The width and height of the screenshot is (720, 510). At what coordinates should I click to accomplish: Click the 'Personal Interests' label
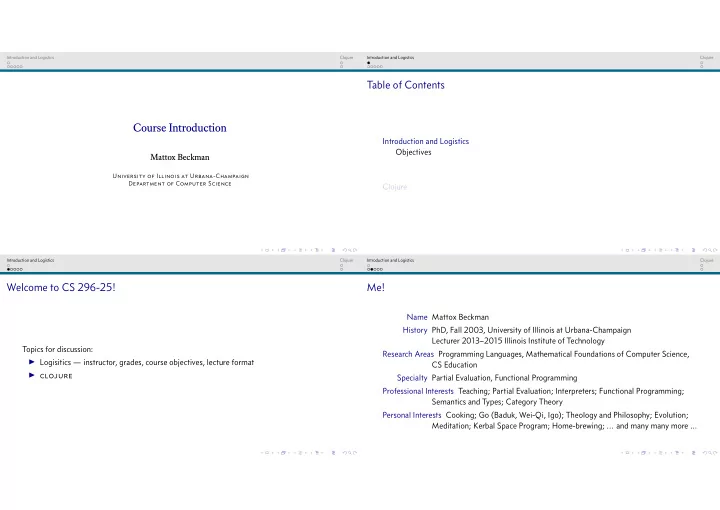[x=411, y=415]
